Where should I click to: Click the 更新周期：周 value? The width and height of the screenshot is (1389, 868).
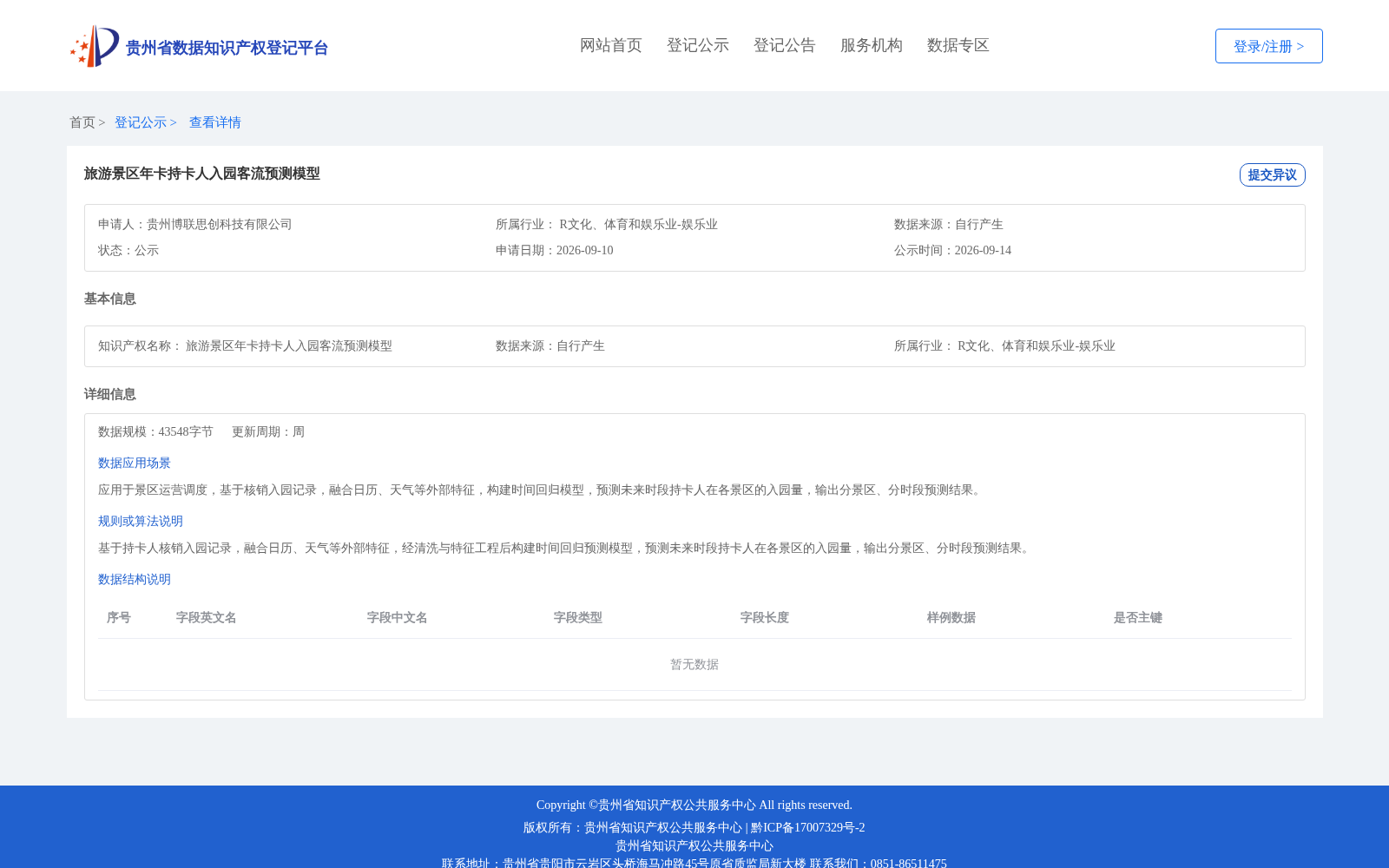(x=268, y=432)
